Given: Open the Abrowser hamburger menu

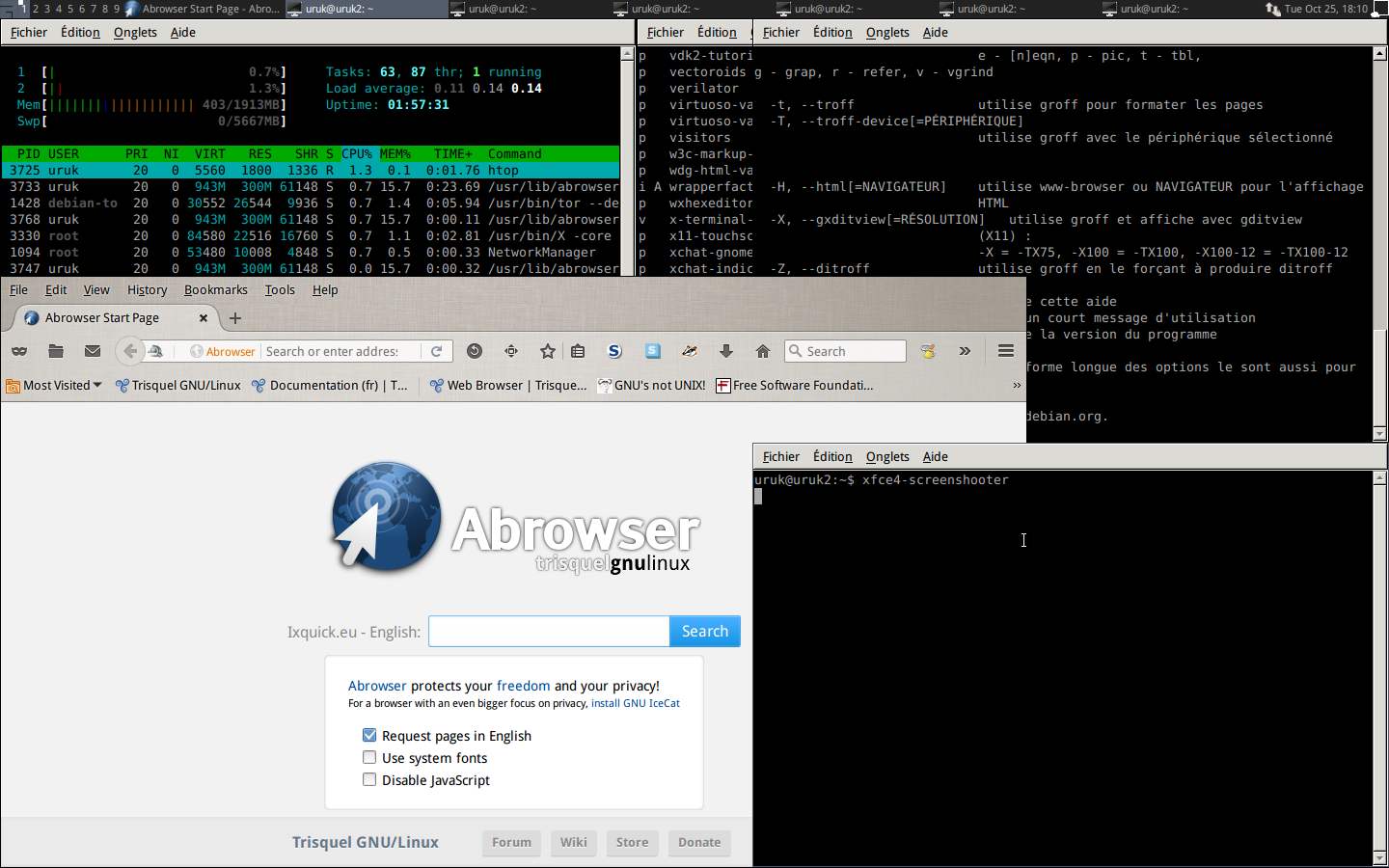Looking at the screenshot, I should tap(1006, 351).
